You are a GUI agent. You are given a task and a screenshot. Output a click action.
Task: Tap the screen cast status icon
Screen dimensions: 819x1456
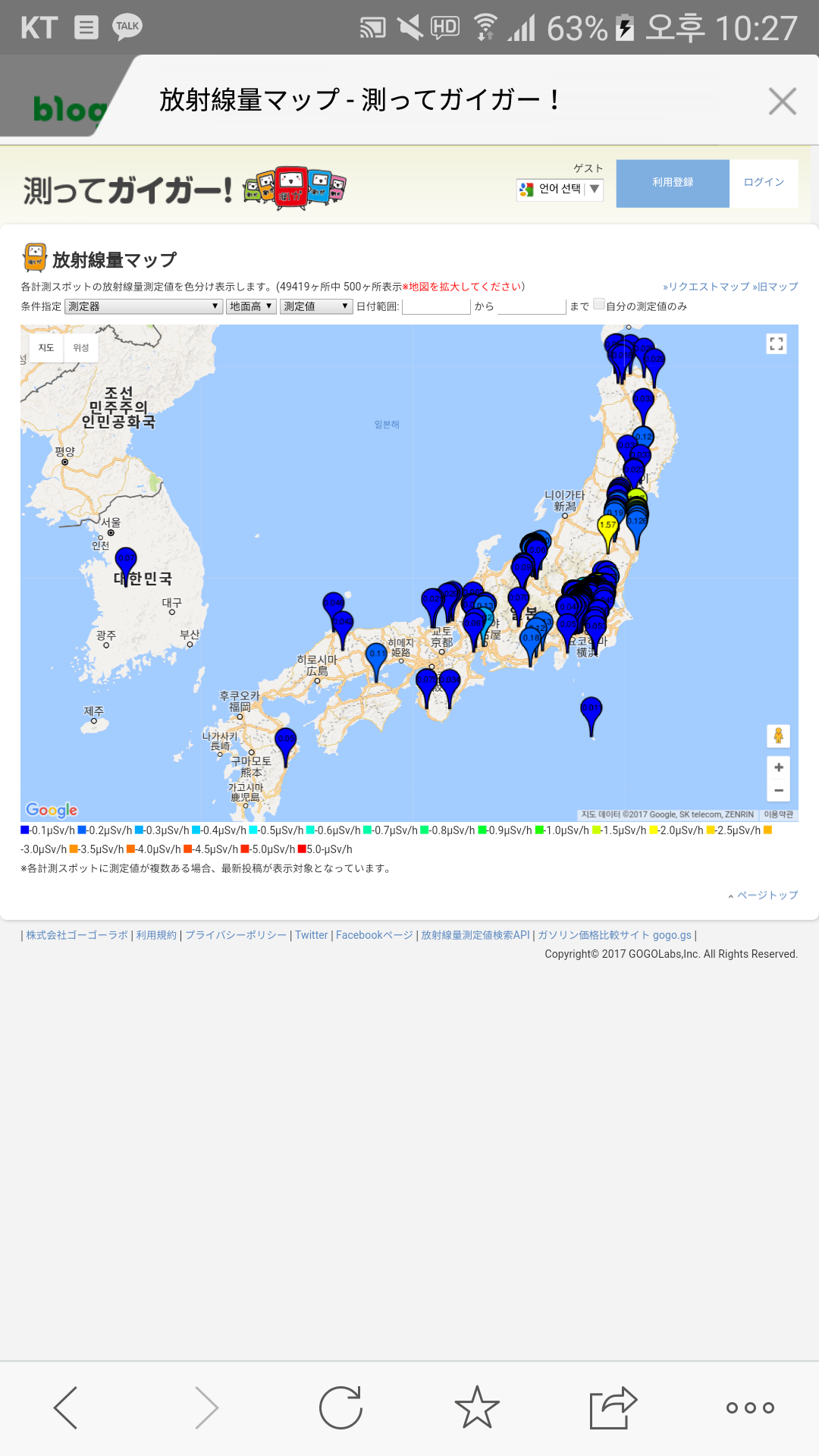373,28
